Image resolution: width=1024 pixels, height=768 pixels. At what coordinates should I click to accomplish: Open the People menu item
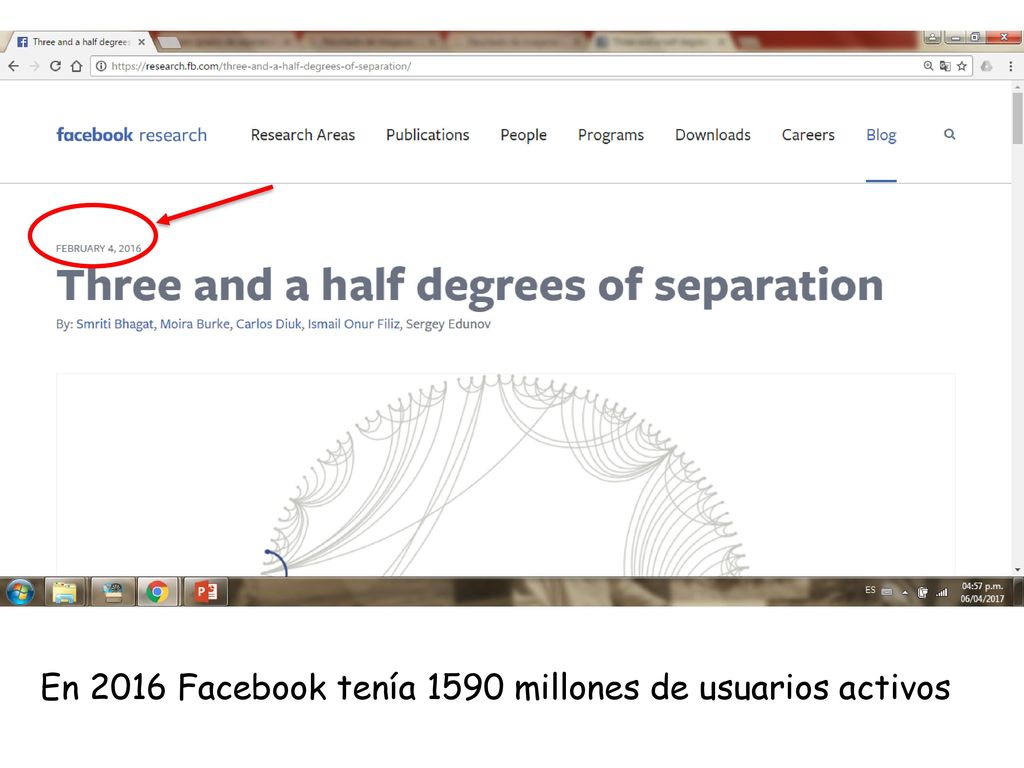[x=524, y=135]
